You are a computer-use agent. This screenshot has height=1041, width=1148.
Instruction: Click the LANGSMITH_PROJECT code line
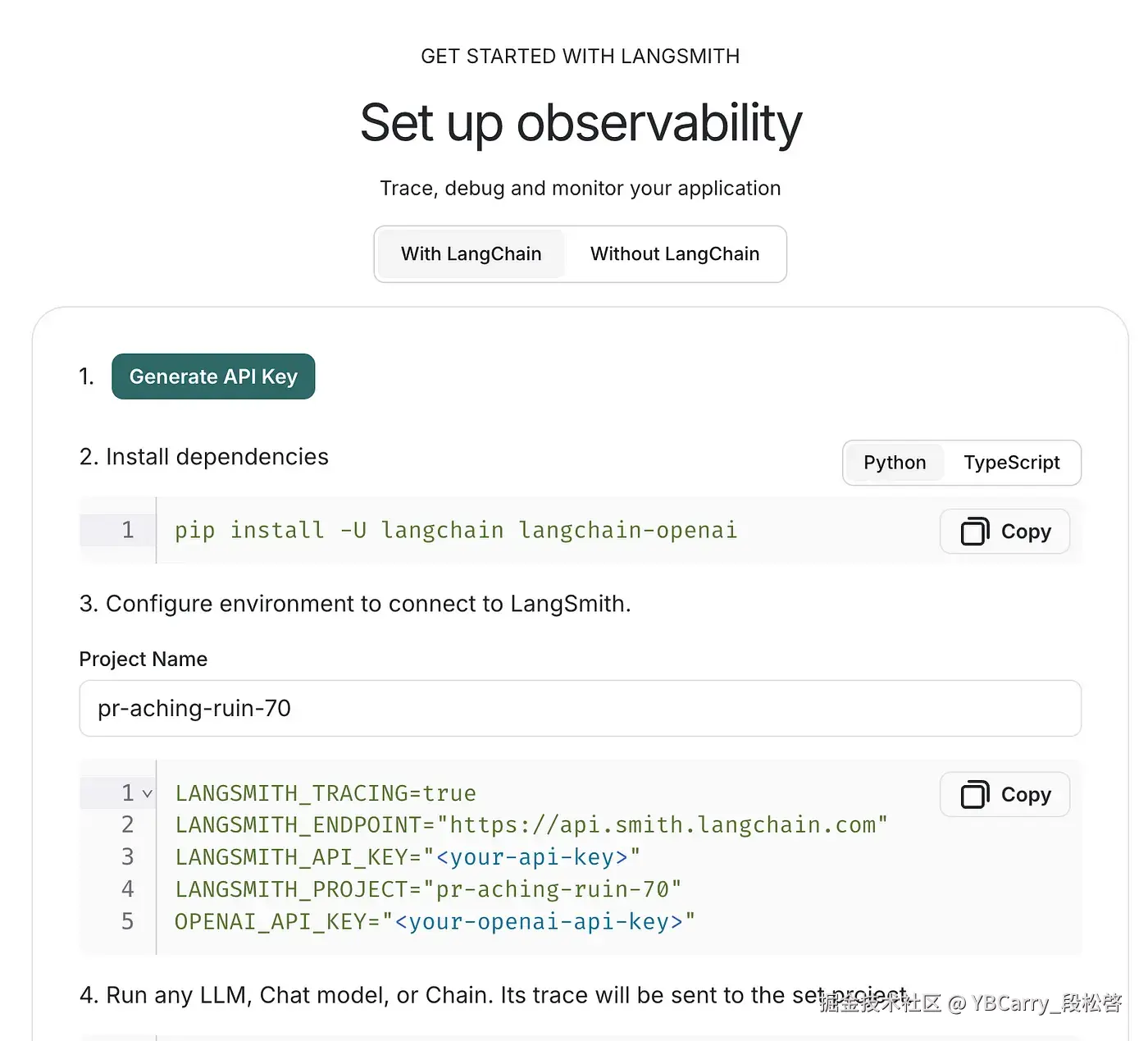click(x=428, y=889)
